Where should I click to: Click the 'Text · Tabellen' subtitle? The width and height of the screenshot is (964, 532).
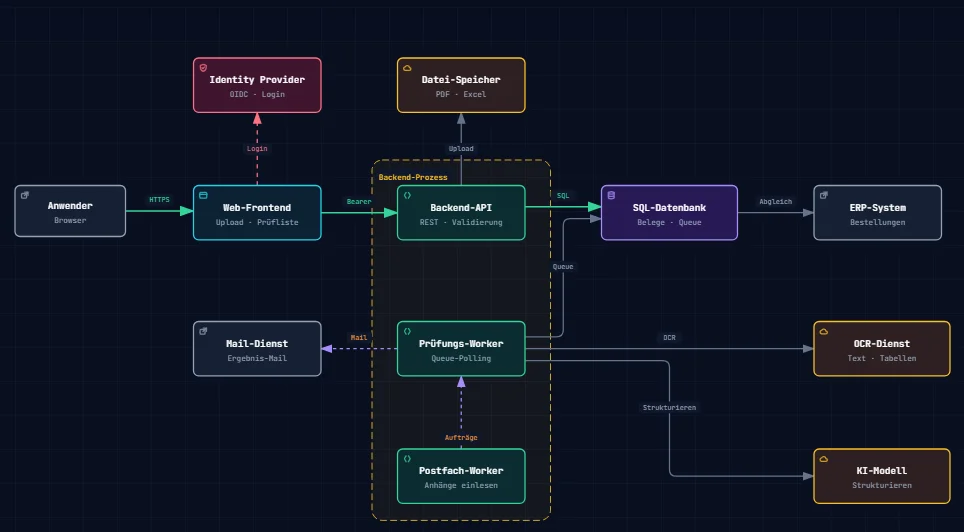tap(882, 359)
